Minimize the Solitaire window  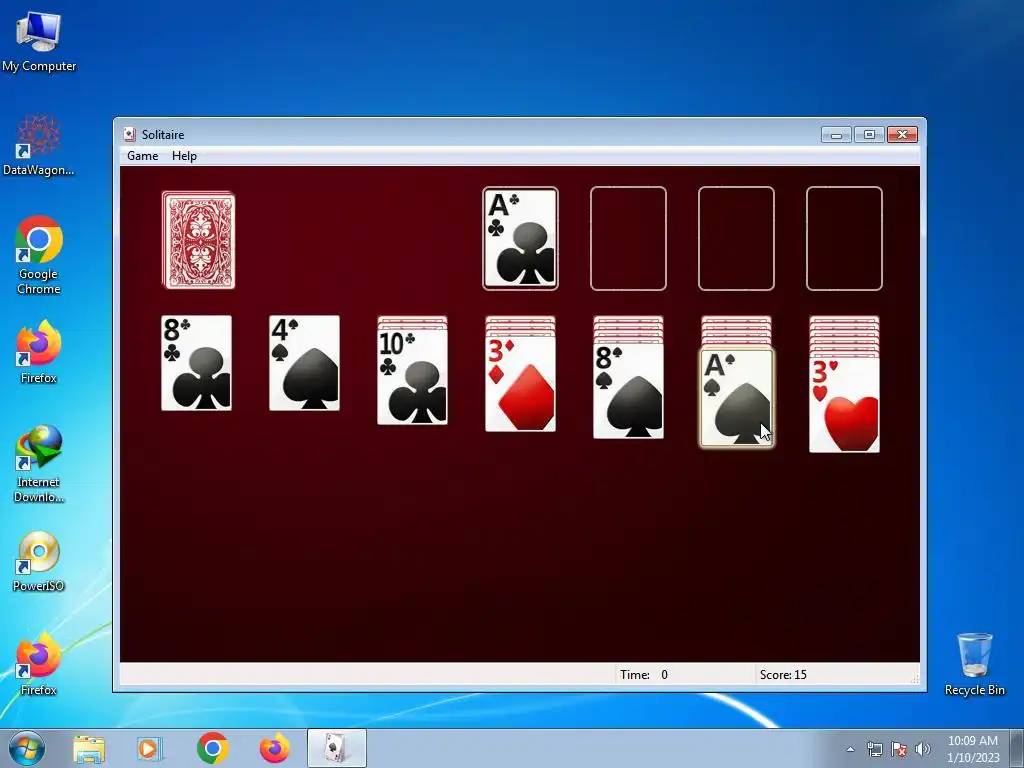tap(836, 135)
